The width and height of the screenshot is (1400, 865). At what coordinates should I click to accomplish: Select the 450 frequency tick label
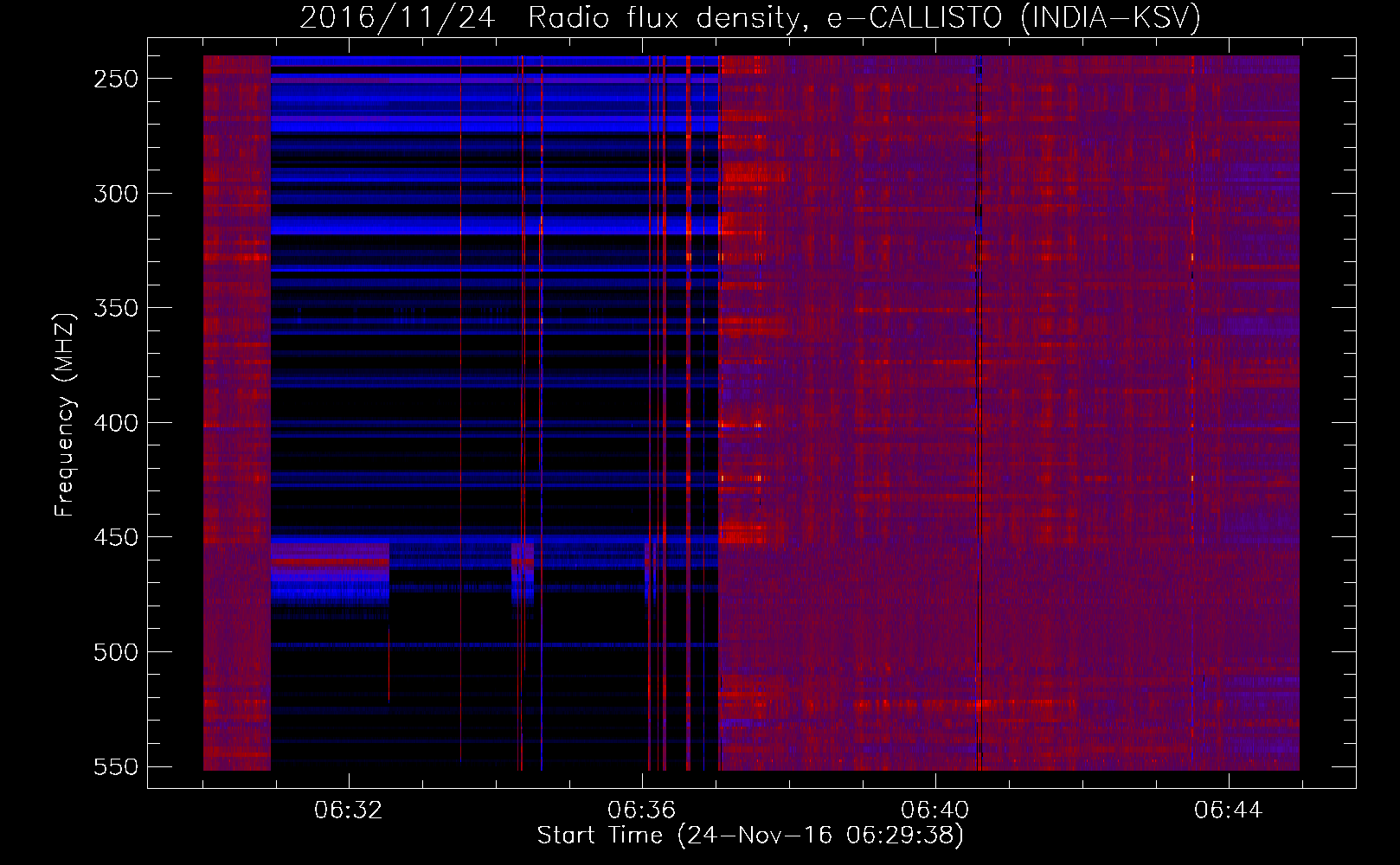(116, 537)
